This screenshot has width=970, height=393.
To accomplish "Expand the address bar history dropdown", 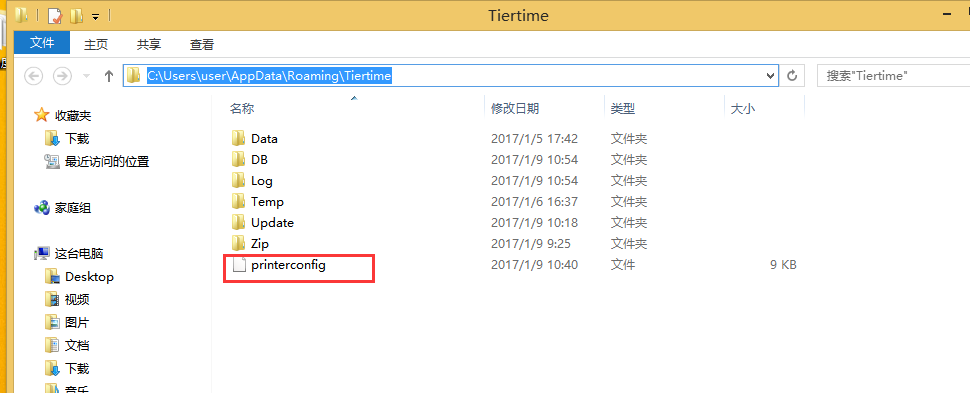I will [770, 76].
